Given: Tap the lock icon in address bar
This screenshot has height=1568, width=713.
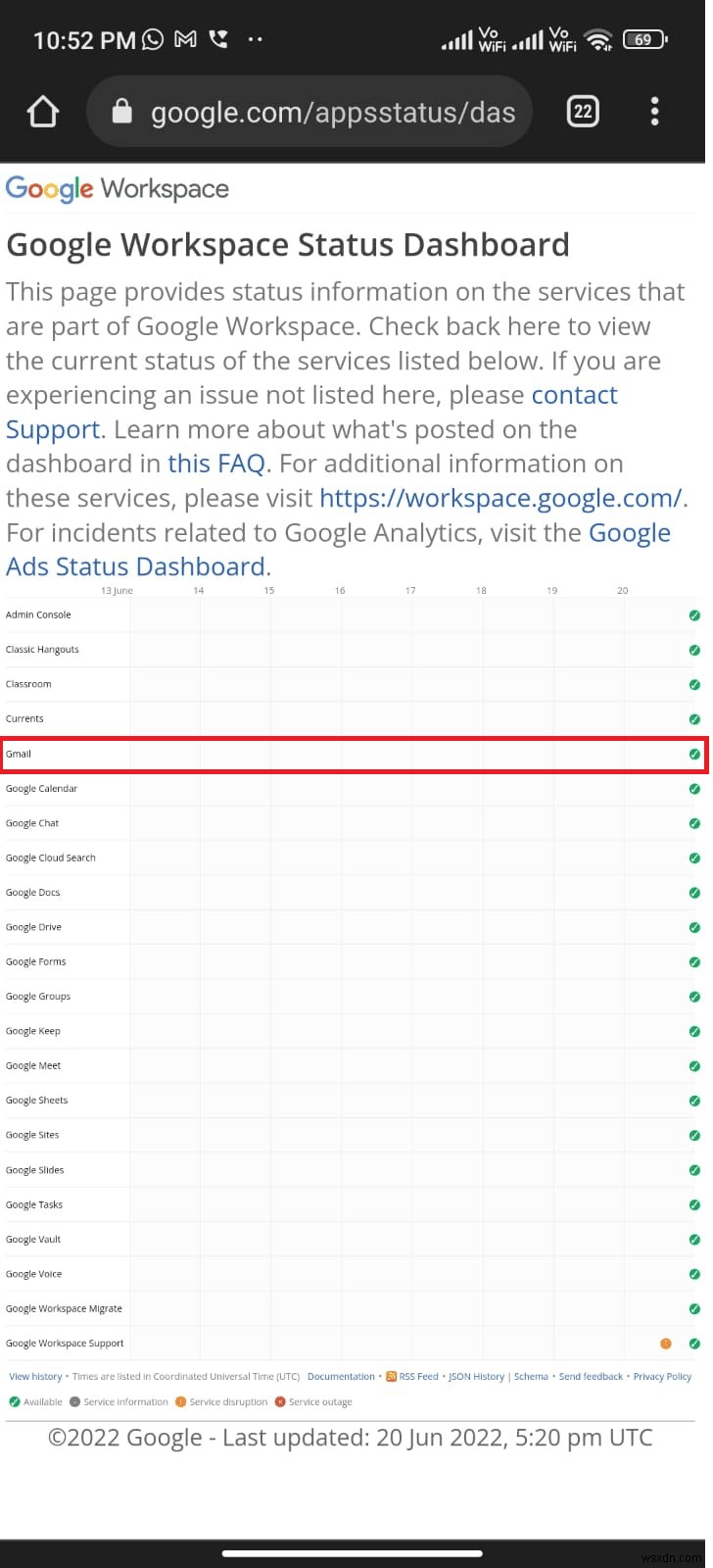Looking at the screenshot, I should pos(122,113).
